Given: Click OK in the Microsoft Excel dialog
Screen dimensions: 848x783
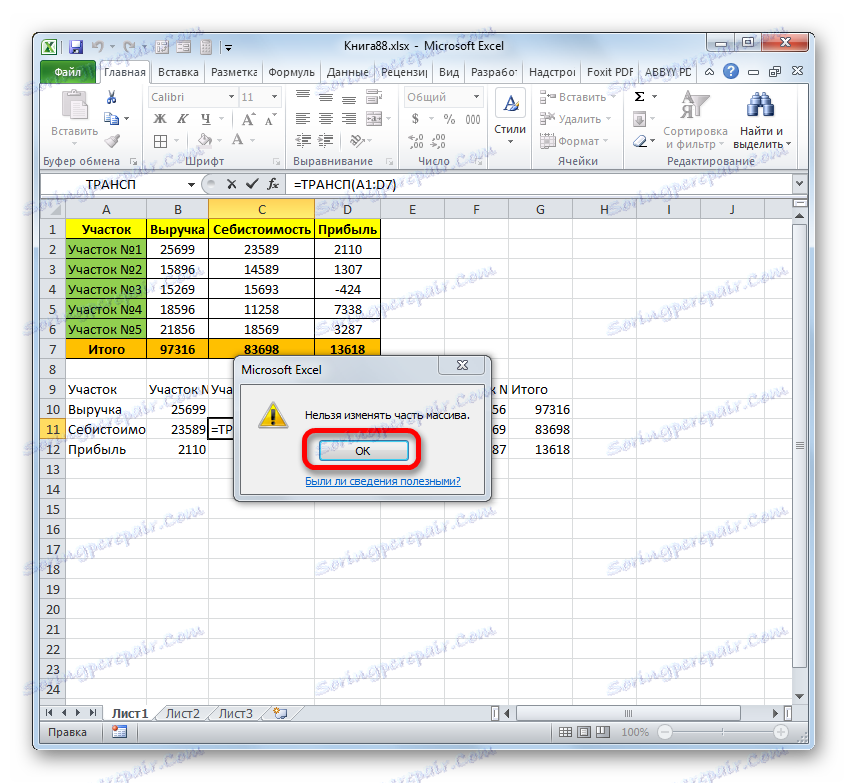Looking at the screenshot, I should [x=363, y=450].
